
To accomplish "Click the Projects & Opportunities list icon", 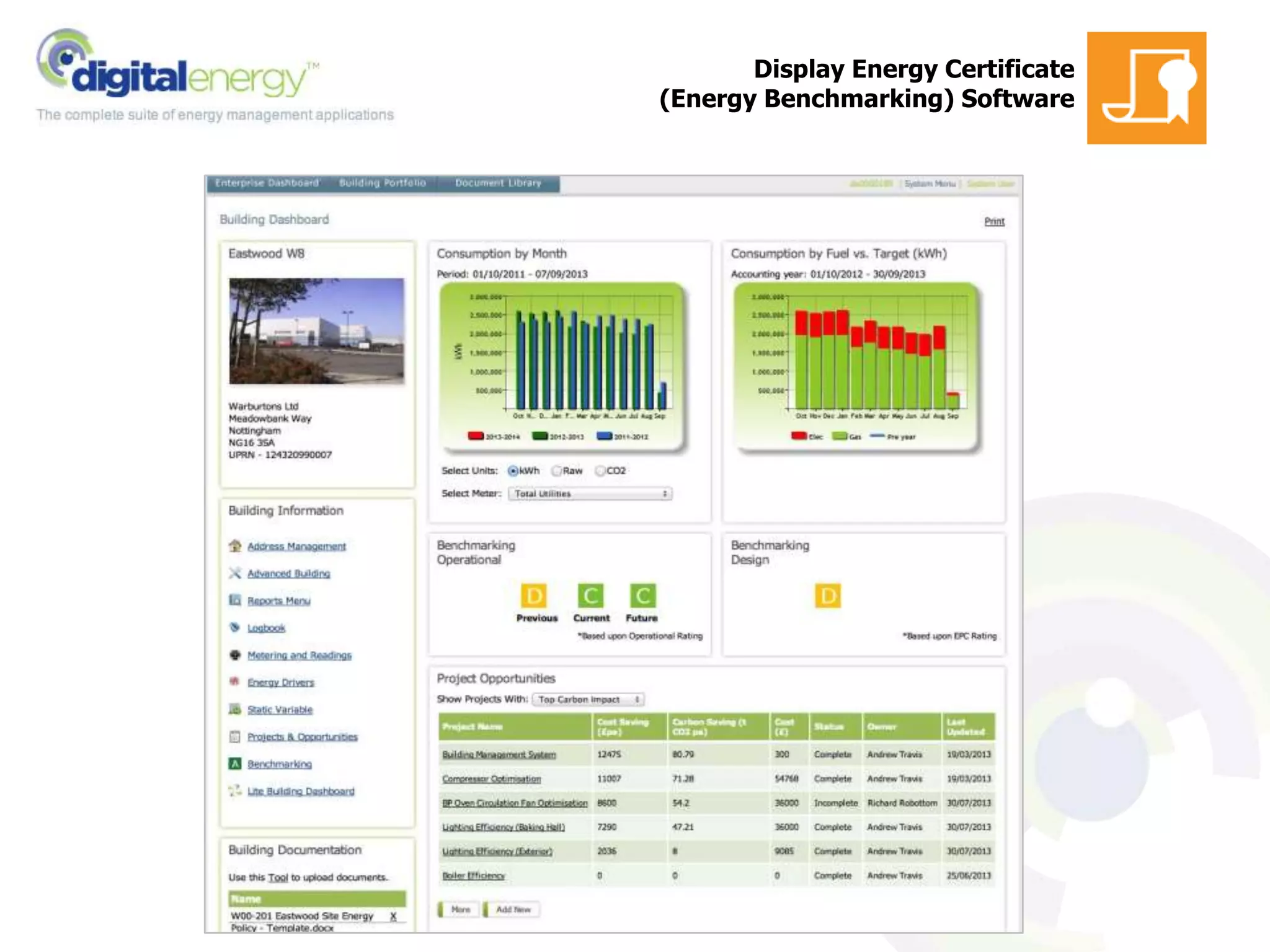I will point(235,736).
